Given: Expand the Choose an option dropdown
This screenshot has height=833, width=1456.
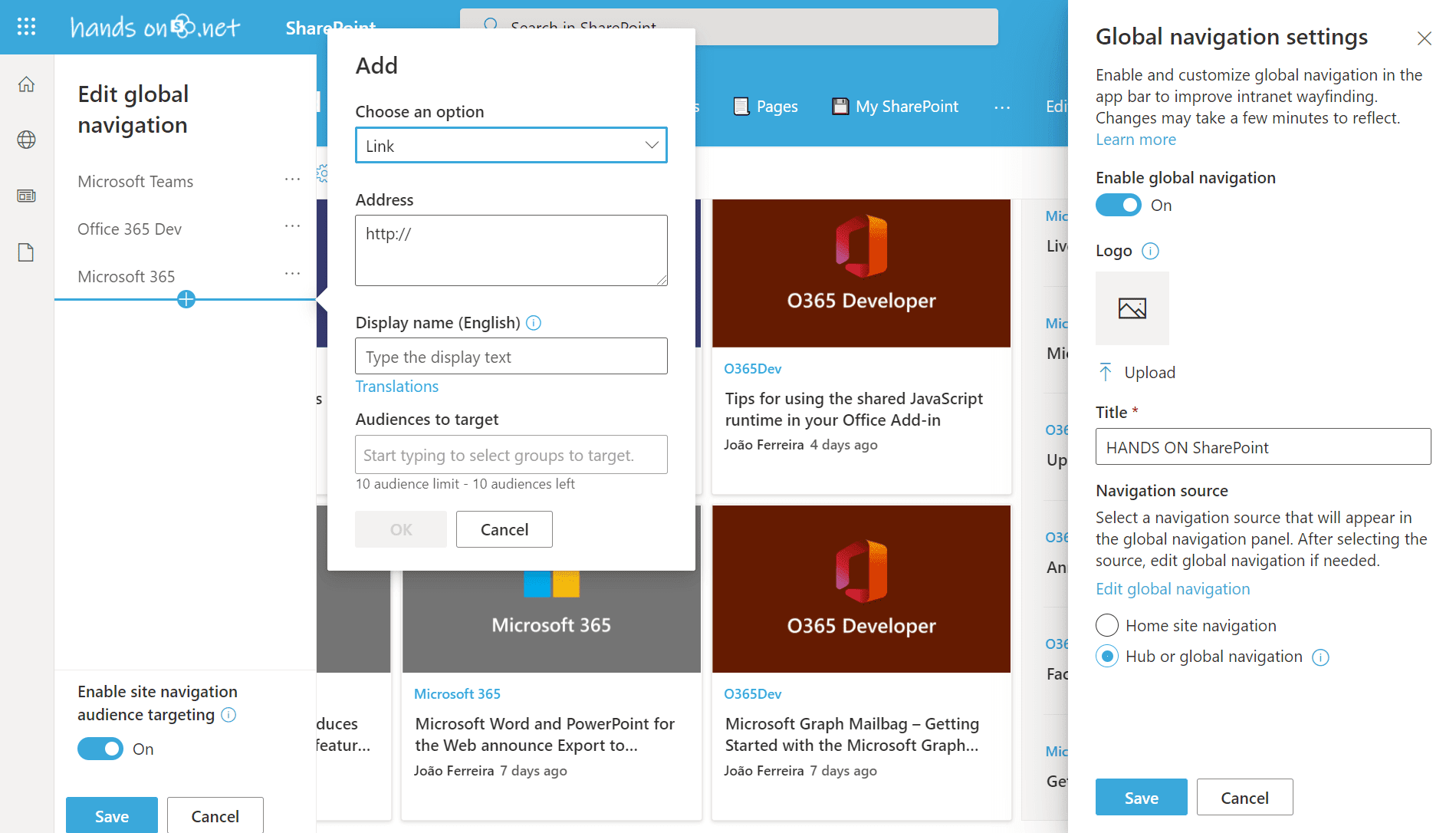Looking at the screenshot, I should (511, 146).
